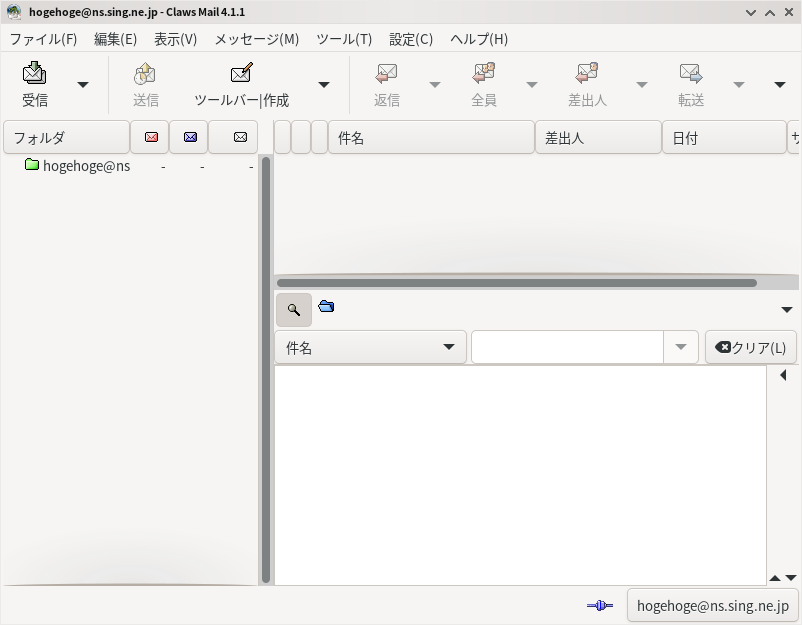
Task: Click the blue folder icon beside search
Action: coord(326,306)
